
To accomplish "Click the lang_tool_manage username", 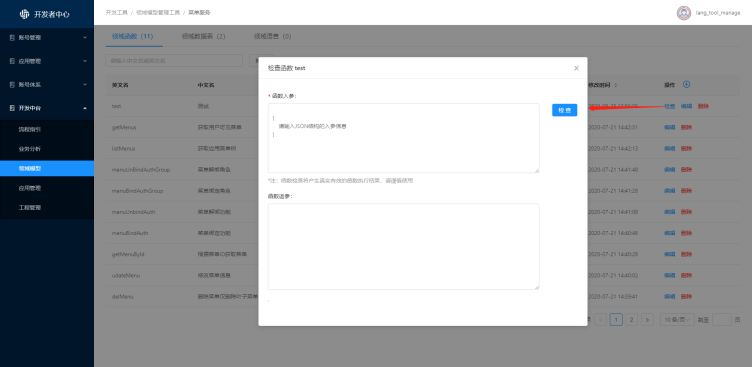I will [718, 13].
